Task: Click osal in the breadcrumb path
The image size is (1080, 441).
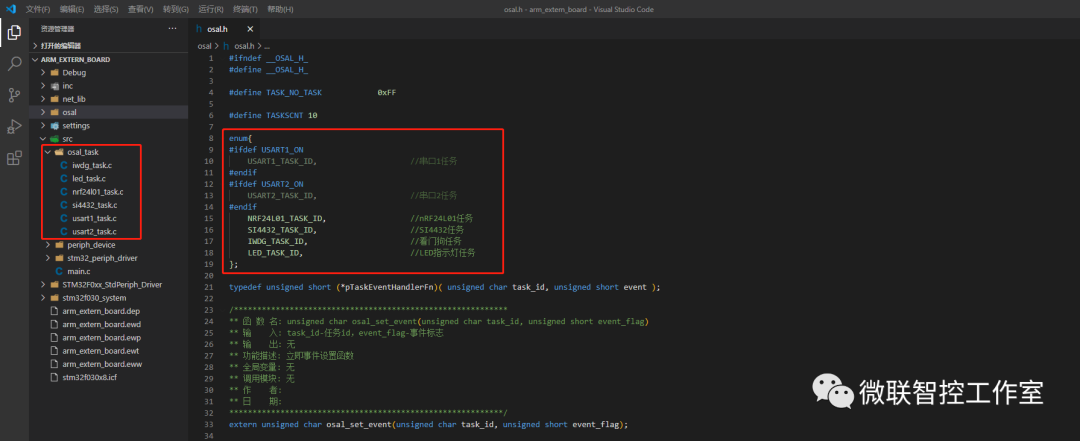Action: 204,46
